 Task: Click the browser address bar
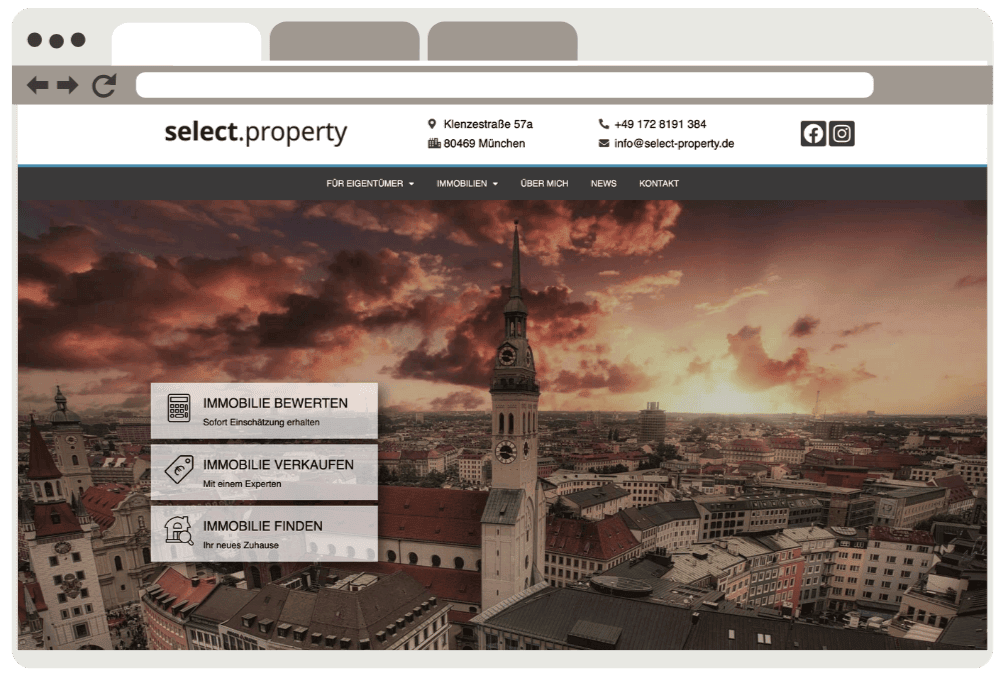point(504,85)
